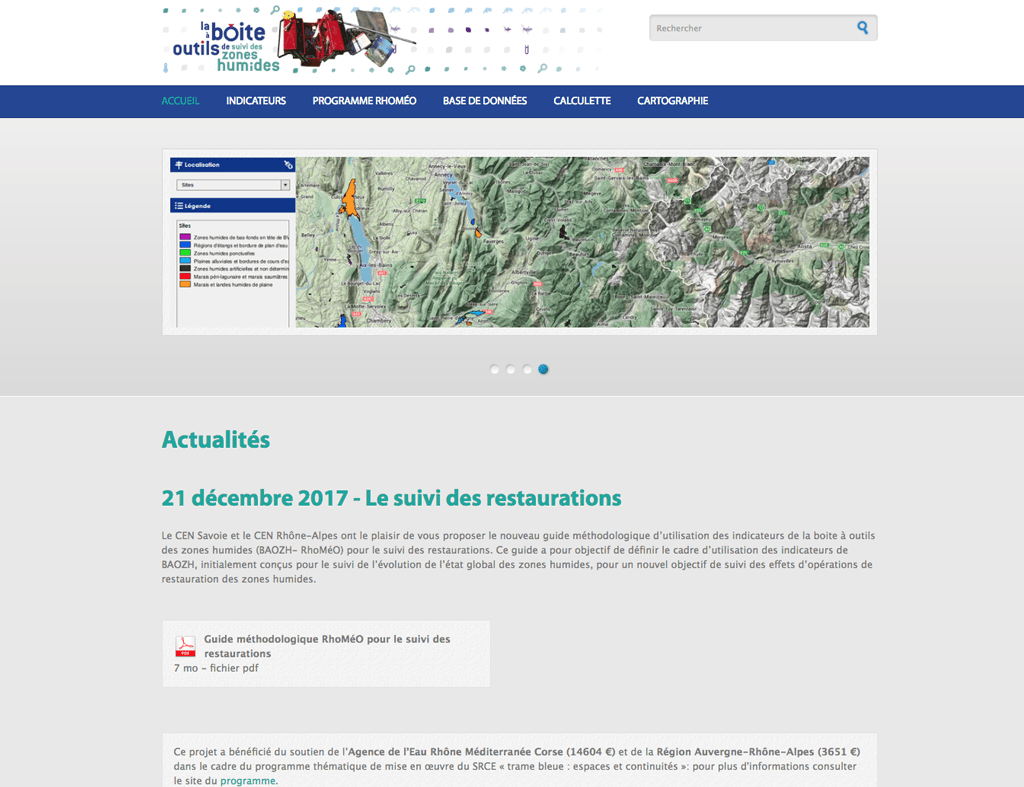Click the search magnifier icon

tap(862, 28)
